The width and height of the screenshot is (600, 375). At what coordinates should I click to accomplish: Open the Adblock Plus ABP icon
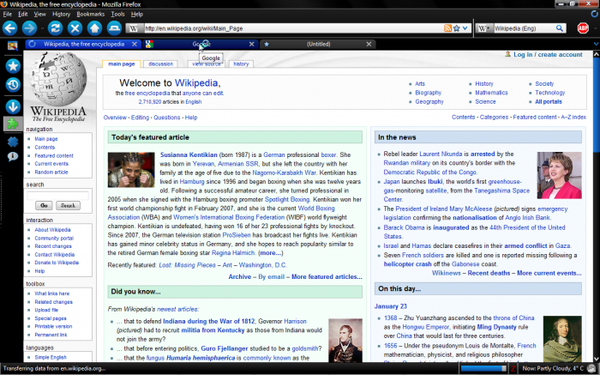pos(583,28)
